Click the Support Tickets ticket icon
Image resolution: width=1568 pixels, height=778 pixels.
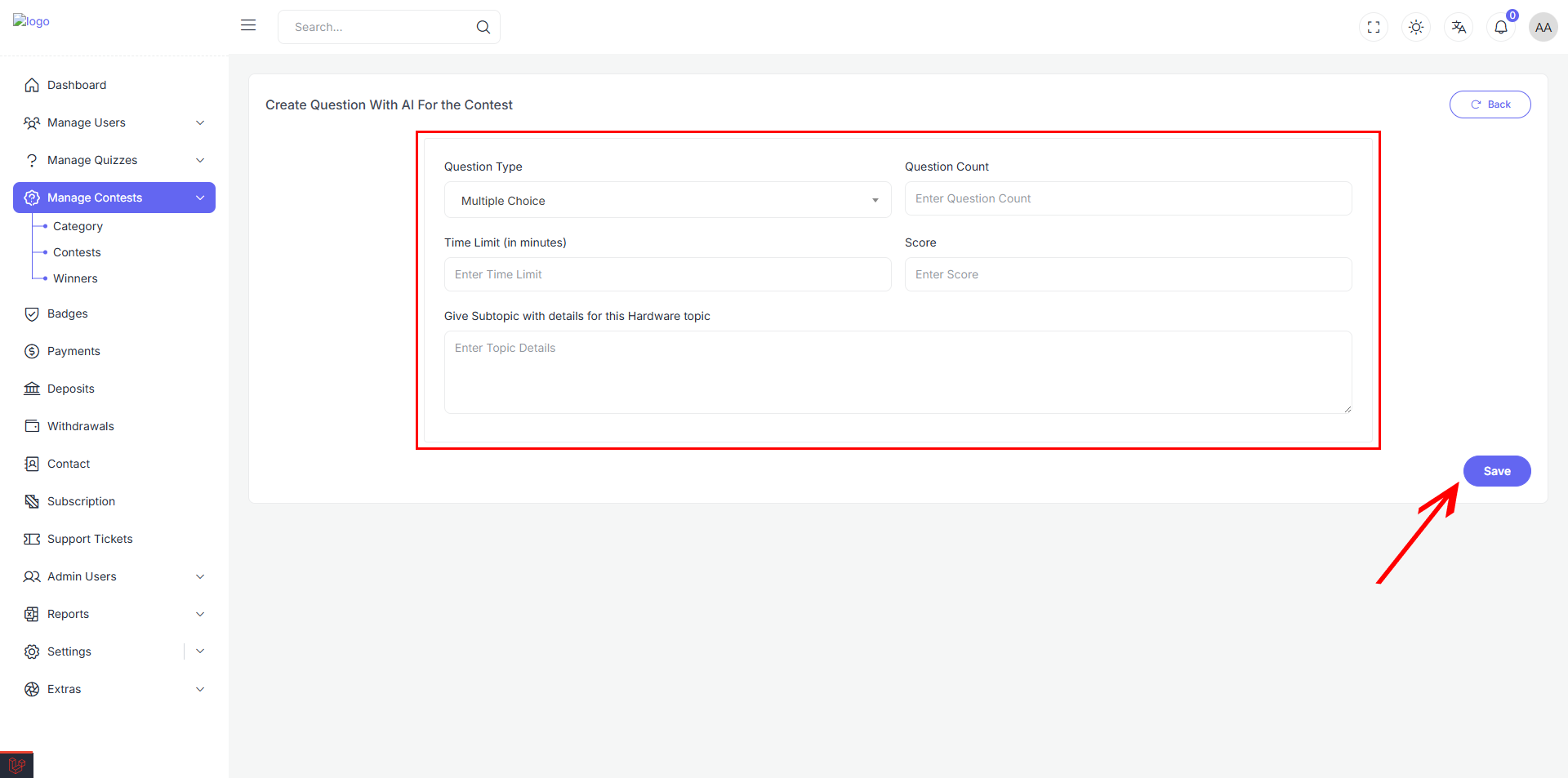coord(32,539)
